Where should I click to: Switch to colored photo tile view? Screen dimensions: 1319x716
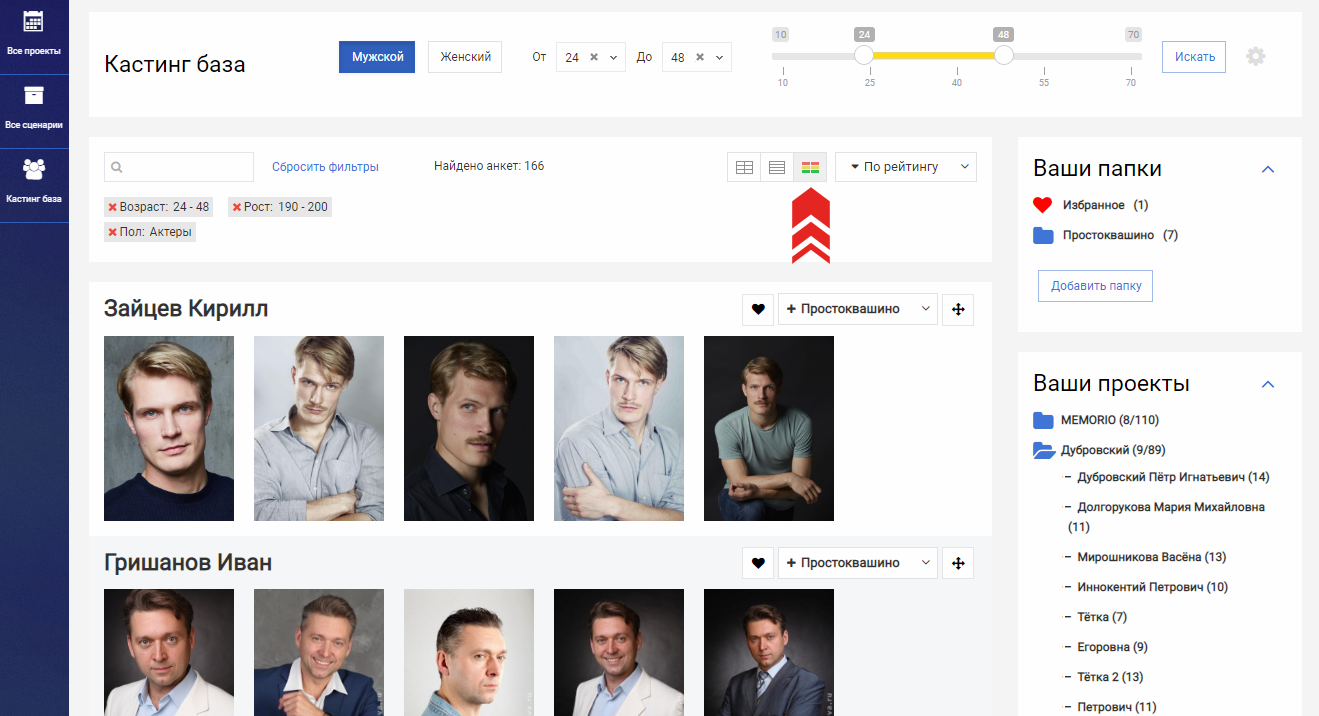[810, 167]
